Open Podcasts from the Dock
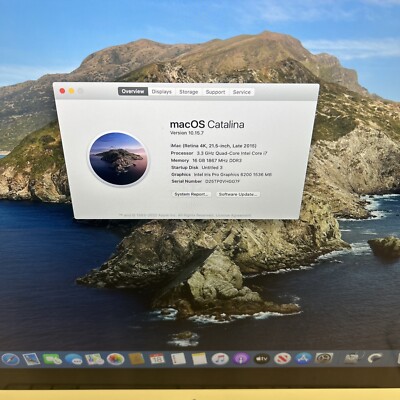The image size is (400, 400). tap(241, 359)
